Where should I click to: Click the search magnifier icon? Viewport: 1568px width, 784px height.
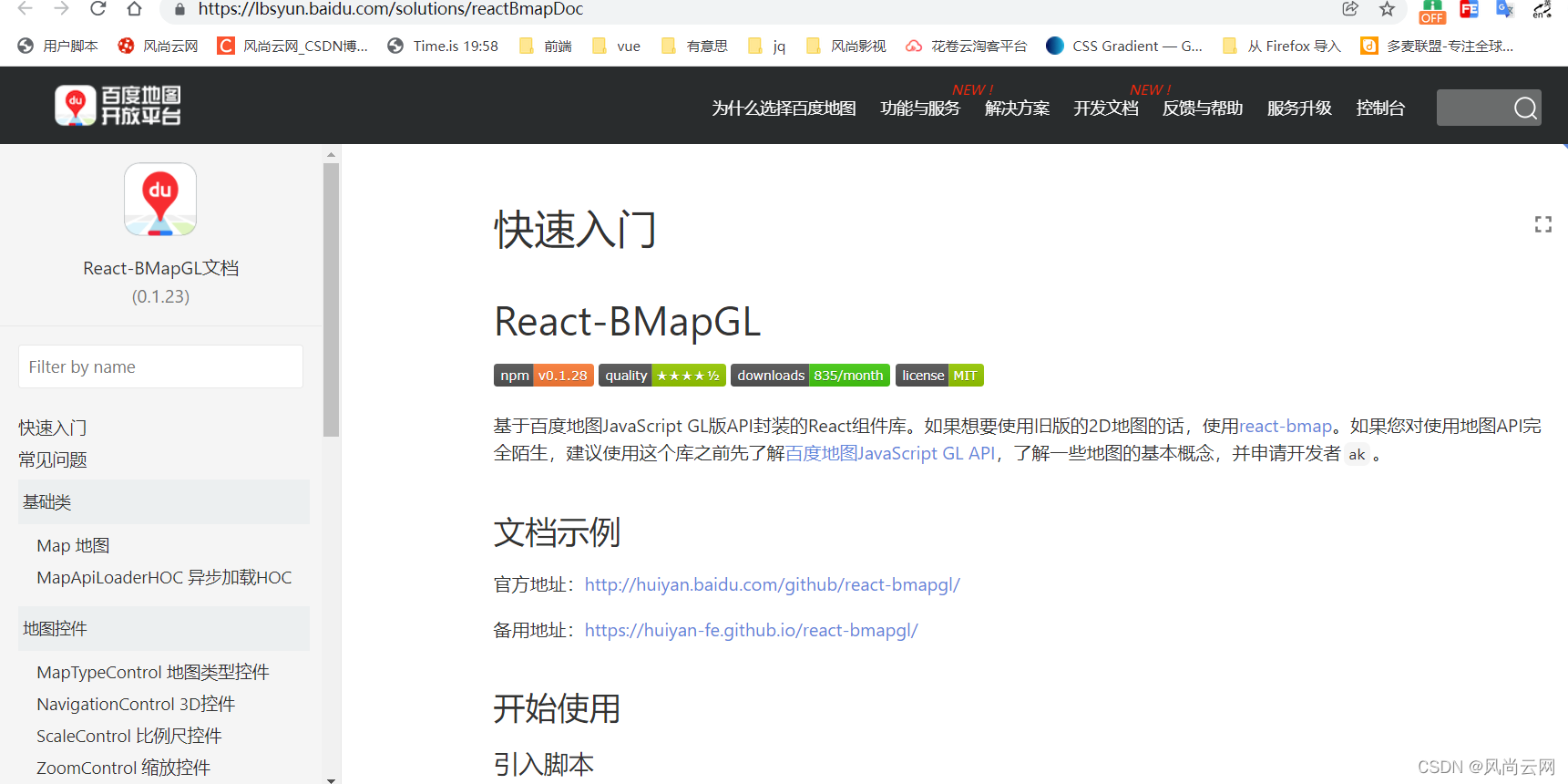1525,108
